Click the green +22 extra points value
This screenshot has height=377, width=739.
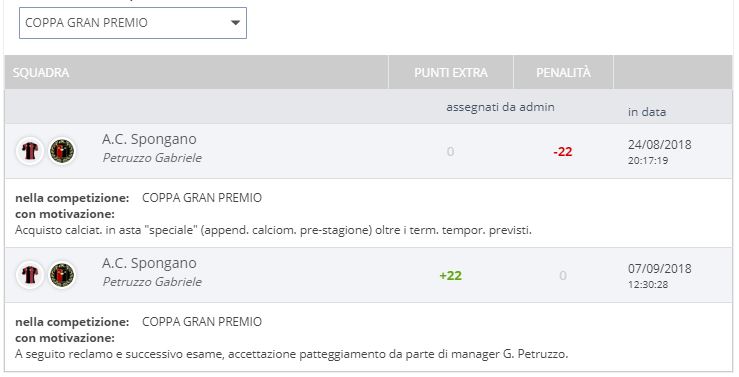451,276
